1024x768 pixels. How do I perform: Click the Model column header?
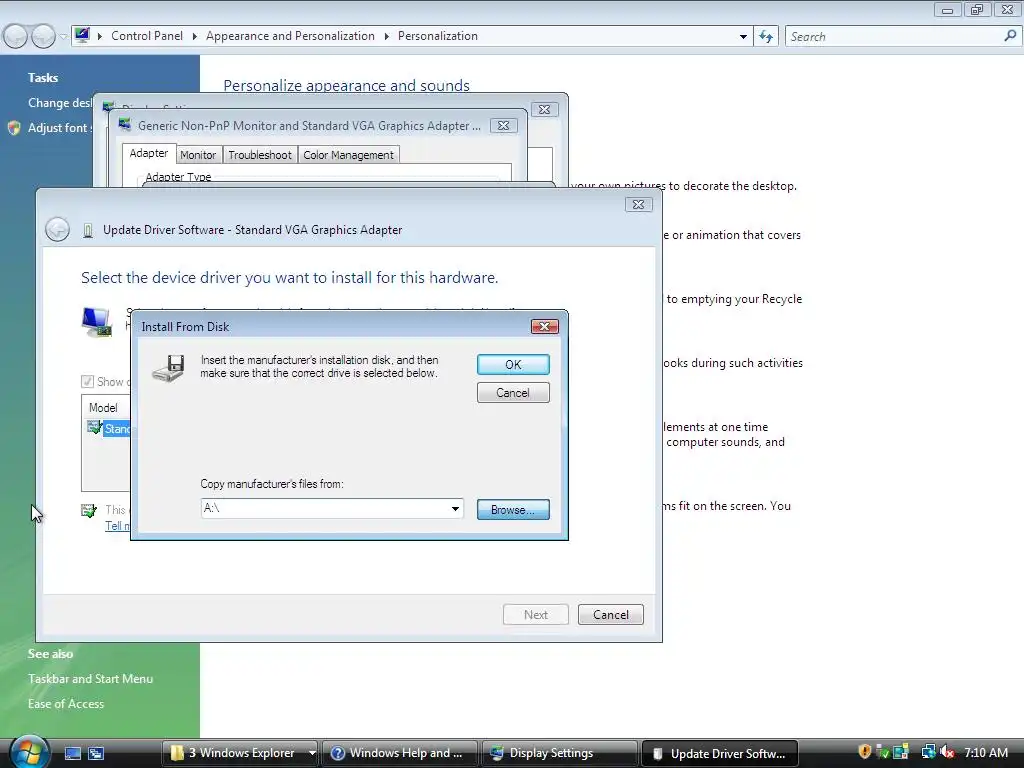[103, 408]
